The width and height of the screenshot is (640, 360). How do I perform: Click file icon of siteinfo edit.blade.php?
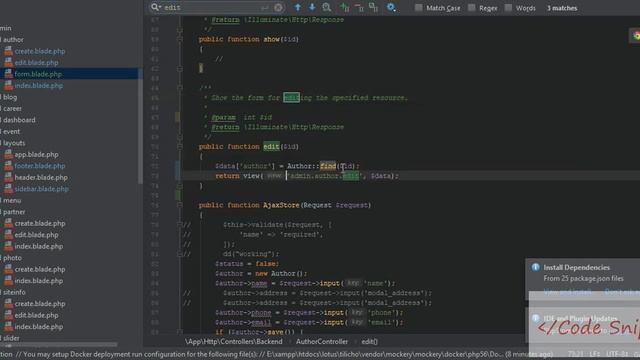coord(8,315)
